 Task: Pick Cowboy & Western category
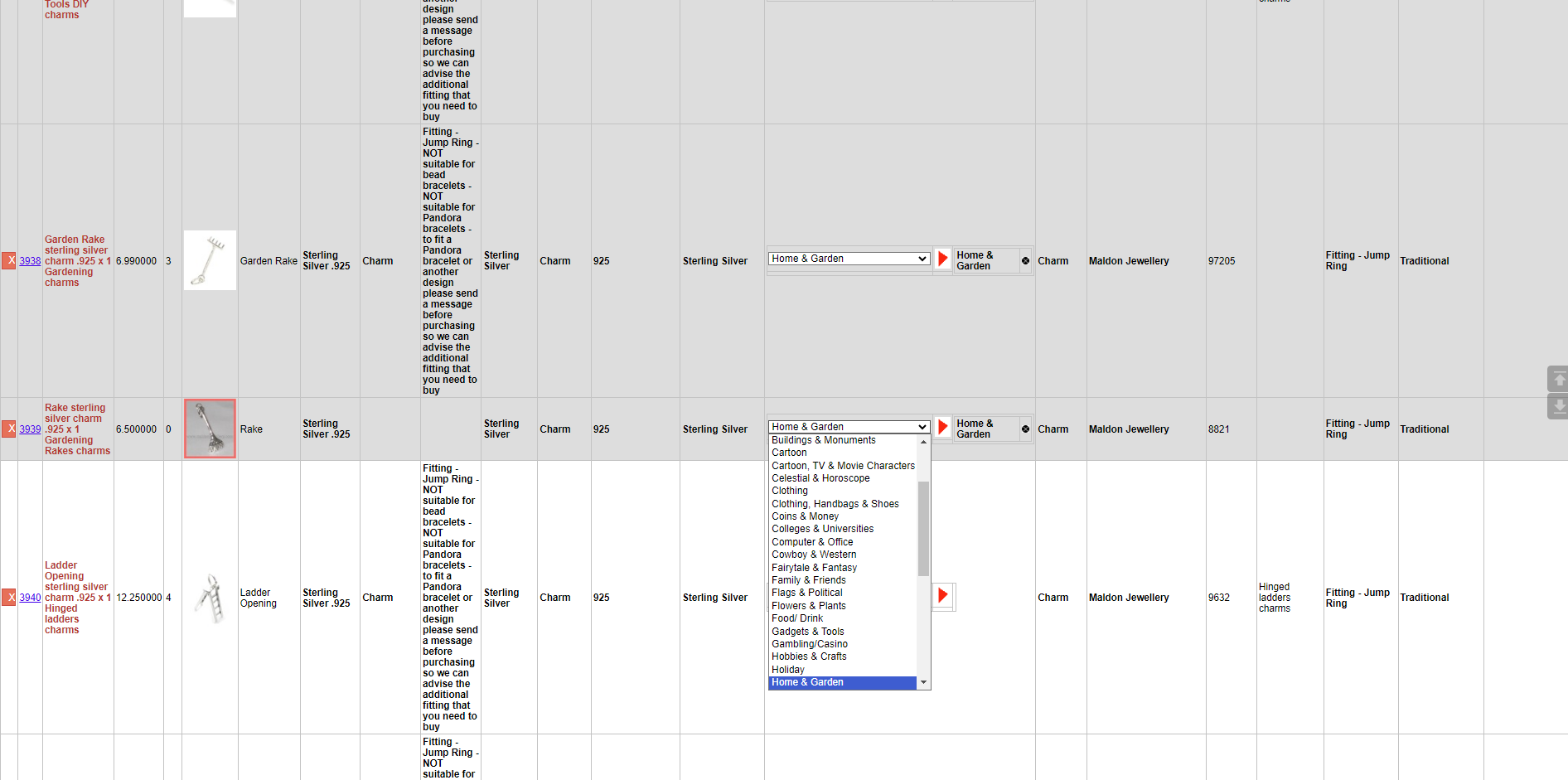(x=842, y=555)
